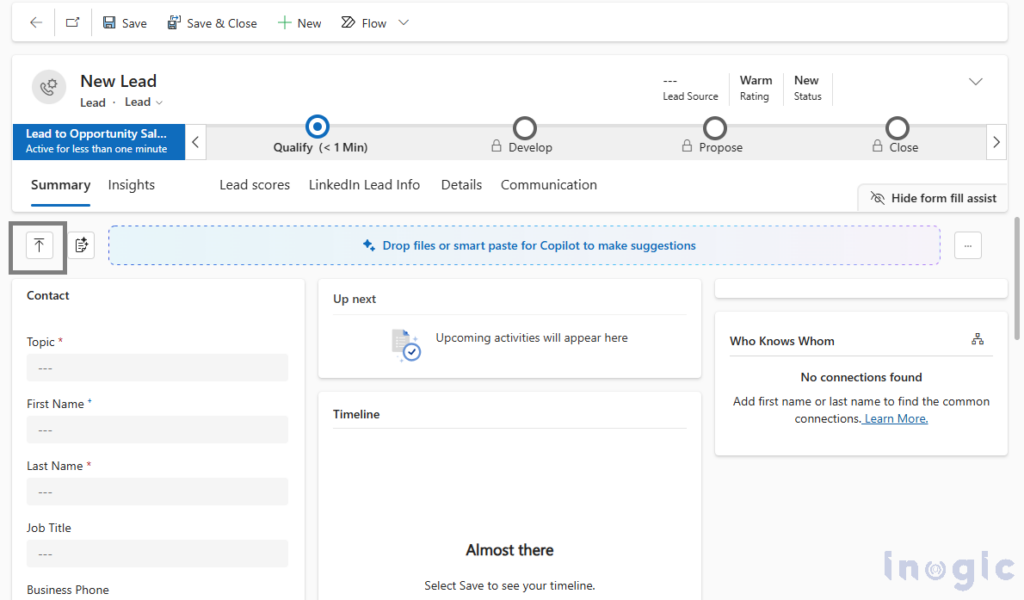Click the Who Knows Whom org chart icon
The image size is (1024, 600).
coord(978,339)
